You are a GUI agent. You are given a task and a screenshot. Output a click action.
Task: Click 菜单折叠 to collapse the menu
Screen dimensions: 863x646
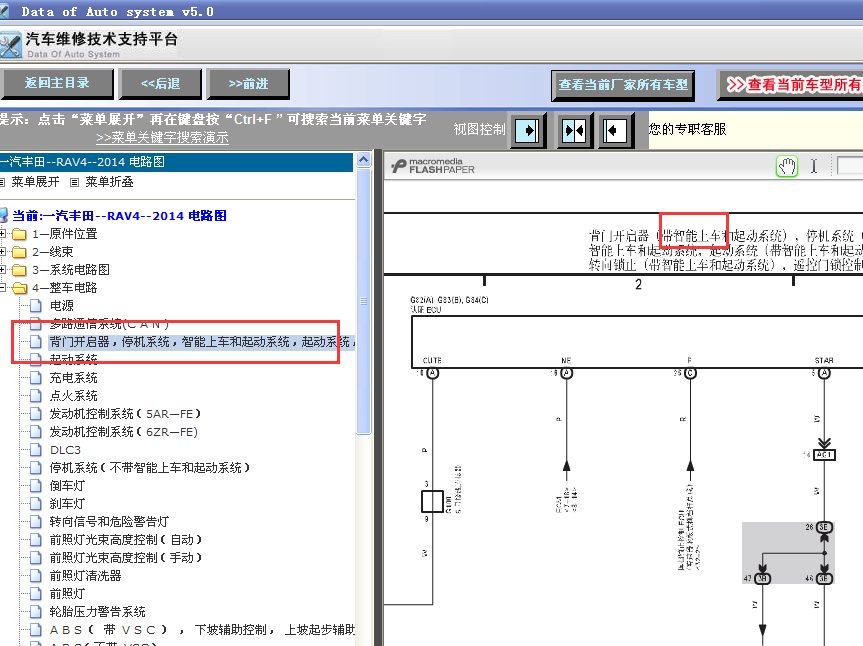point(109,182)
